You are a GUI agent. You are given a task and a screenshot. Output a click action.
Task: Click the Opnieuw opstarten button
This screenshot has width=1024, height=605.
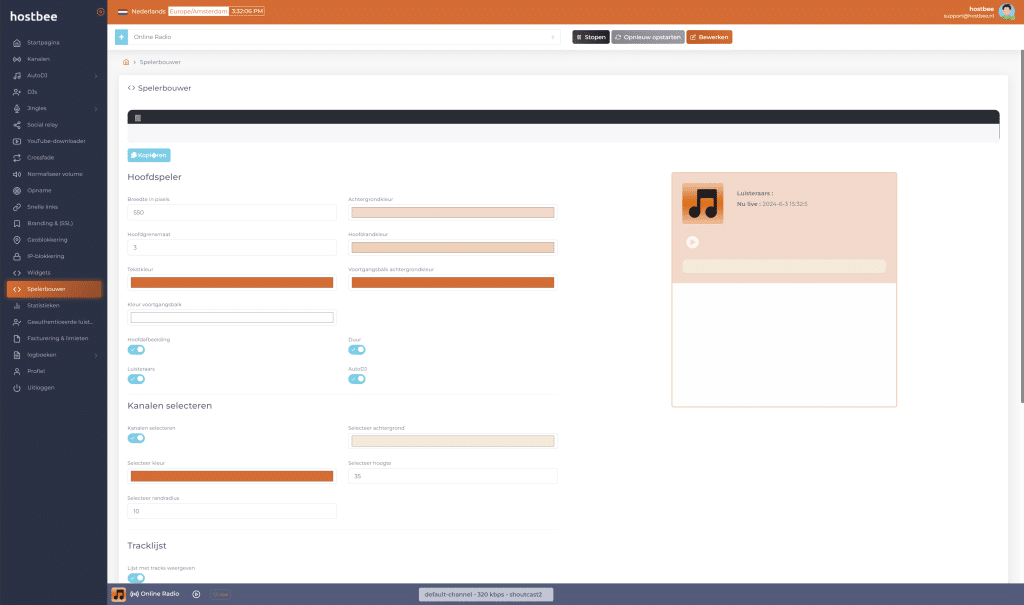[647, 37]
